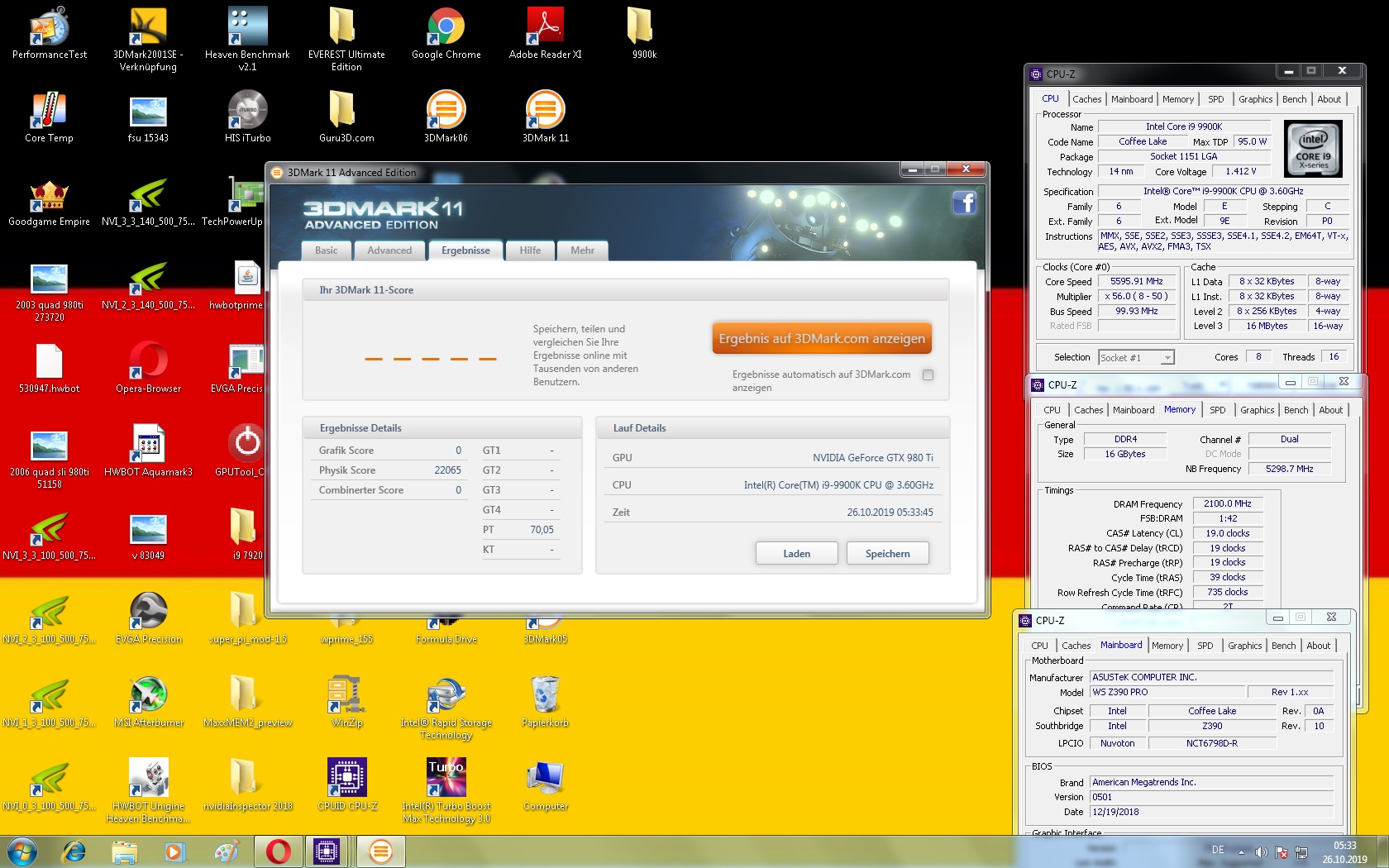Click Ergebnis auf 3DMark.com anzeigen button
The image size is (1389, 868).
pyautogui.click(x=822, y=338)
